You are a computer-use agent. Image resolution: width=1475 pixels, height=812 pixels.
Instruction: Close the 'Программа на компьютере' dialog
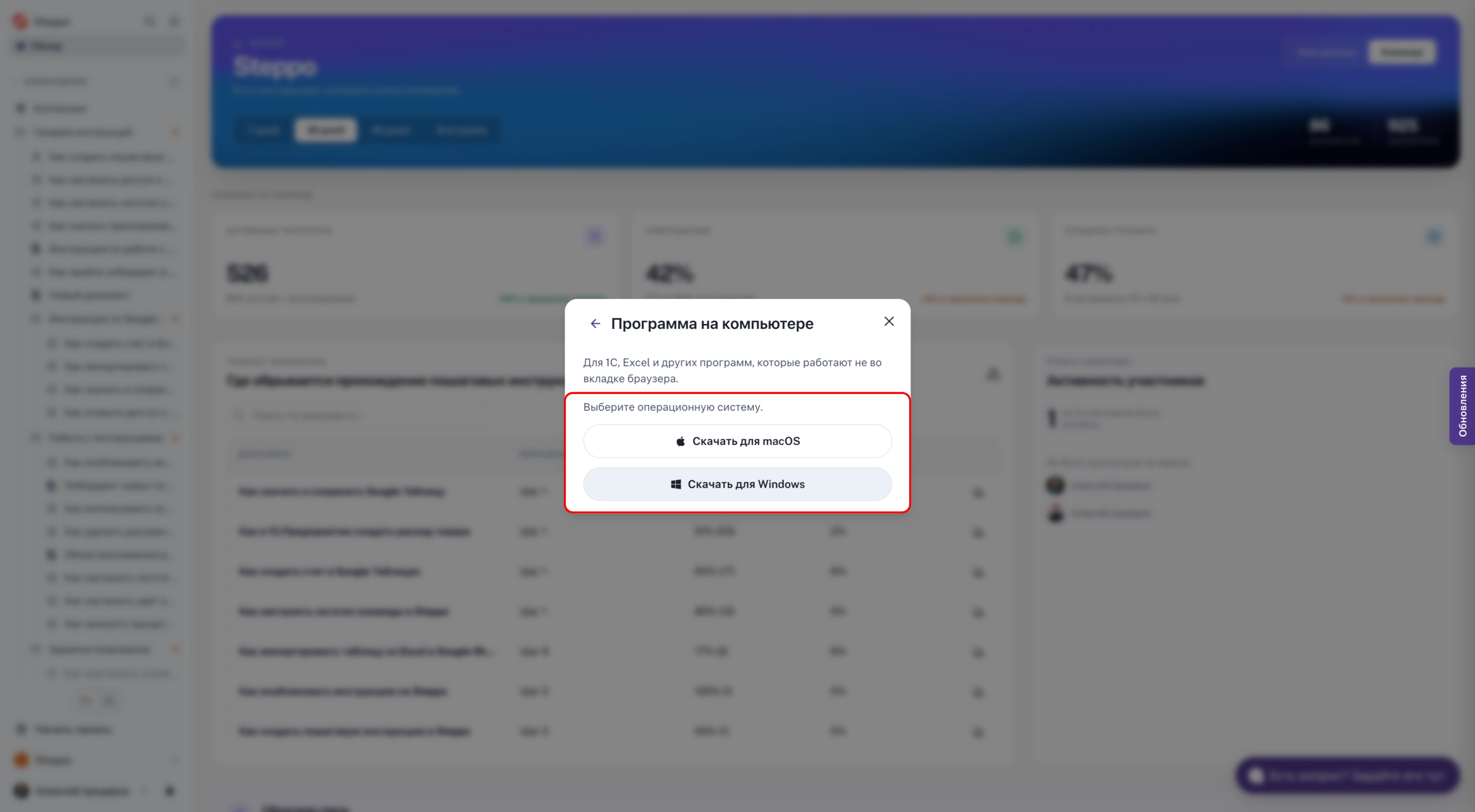(x=889, y=321)
